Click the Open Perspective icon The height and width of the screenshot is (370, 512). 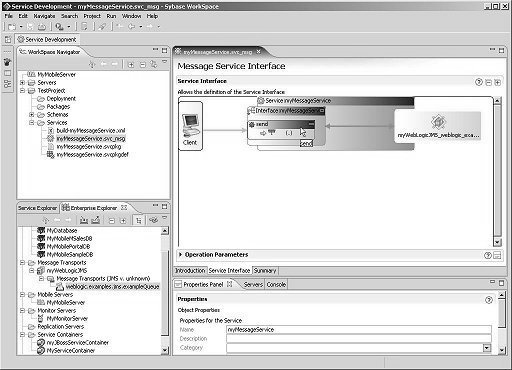click(x=8, y=39)
